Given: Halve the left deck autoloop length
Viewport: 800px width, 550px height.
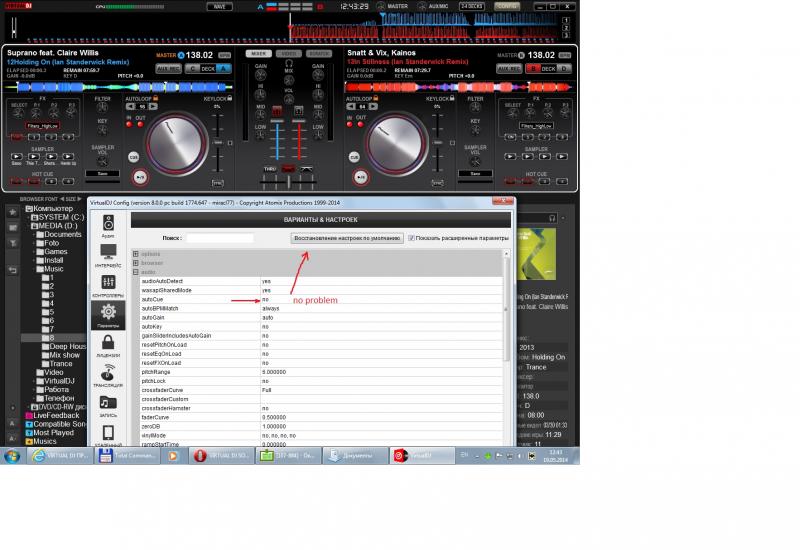Looking at the screenshot, I should pyautogui.click(x=131, y=106).
